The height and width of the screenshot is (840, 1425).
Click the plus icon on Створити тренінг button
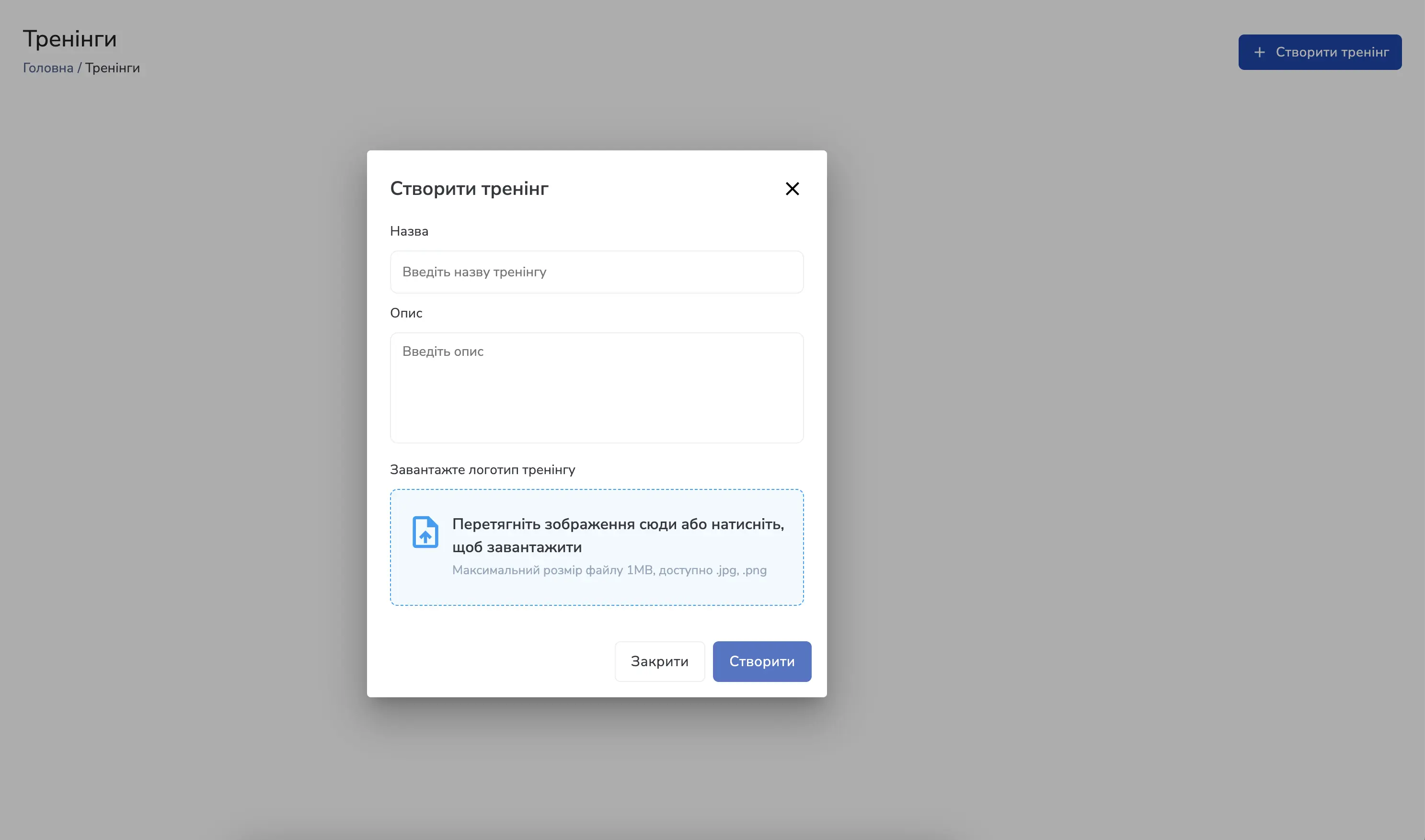1259,52
